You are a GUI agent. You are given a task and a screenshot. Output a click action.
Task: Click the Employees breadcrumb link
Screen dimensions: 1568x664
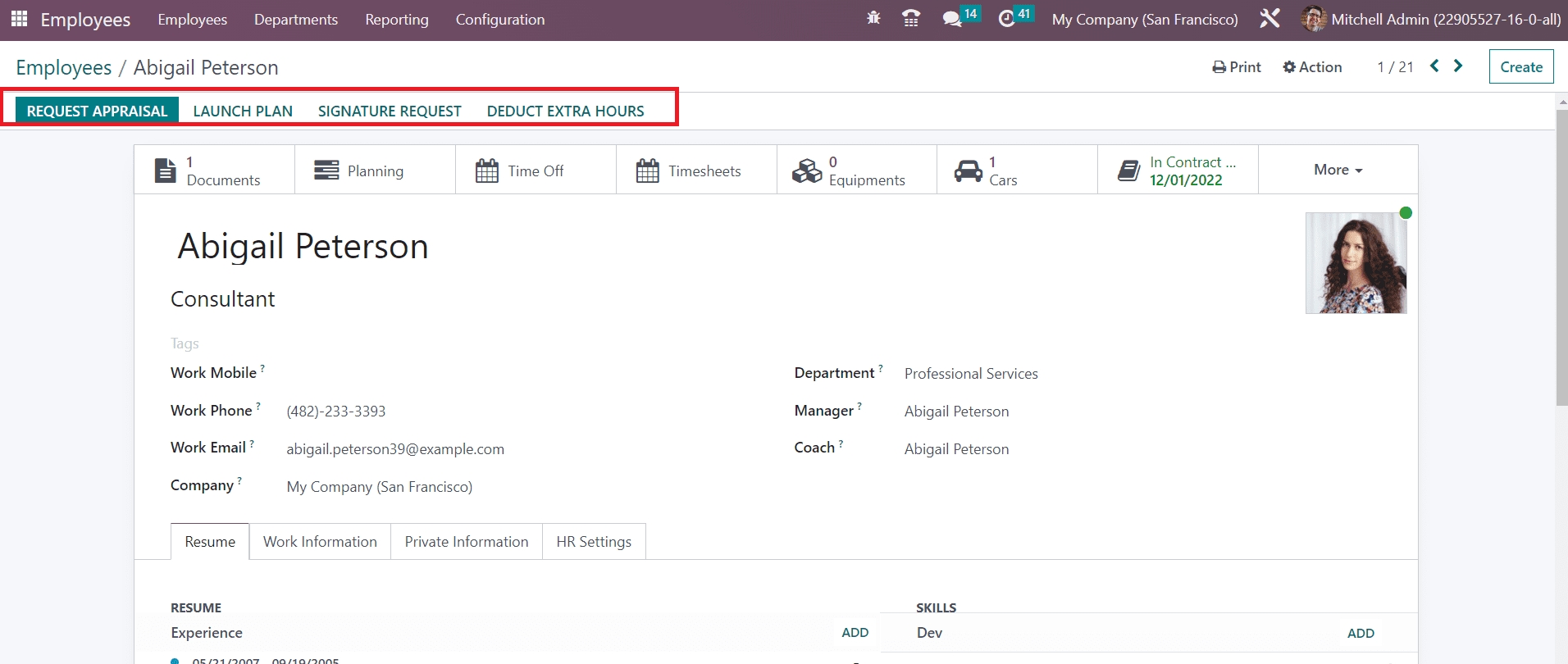(64, 68)
